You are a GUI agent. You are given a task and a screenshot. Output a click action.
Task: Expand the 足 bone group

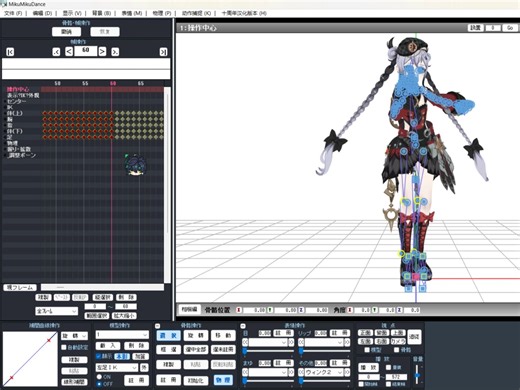tap(5, 137)
